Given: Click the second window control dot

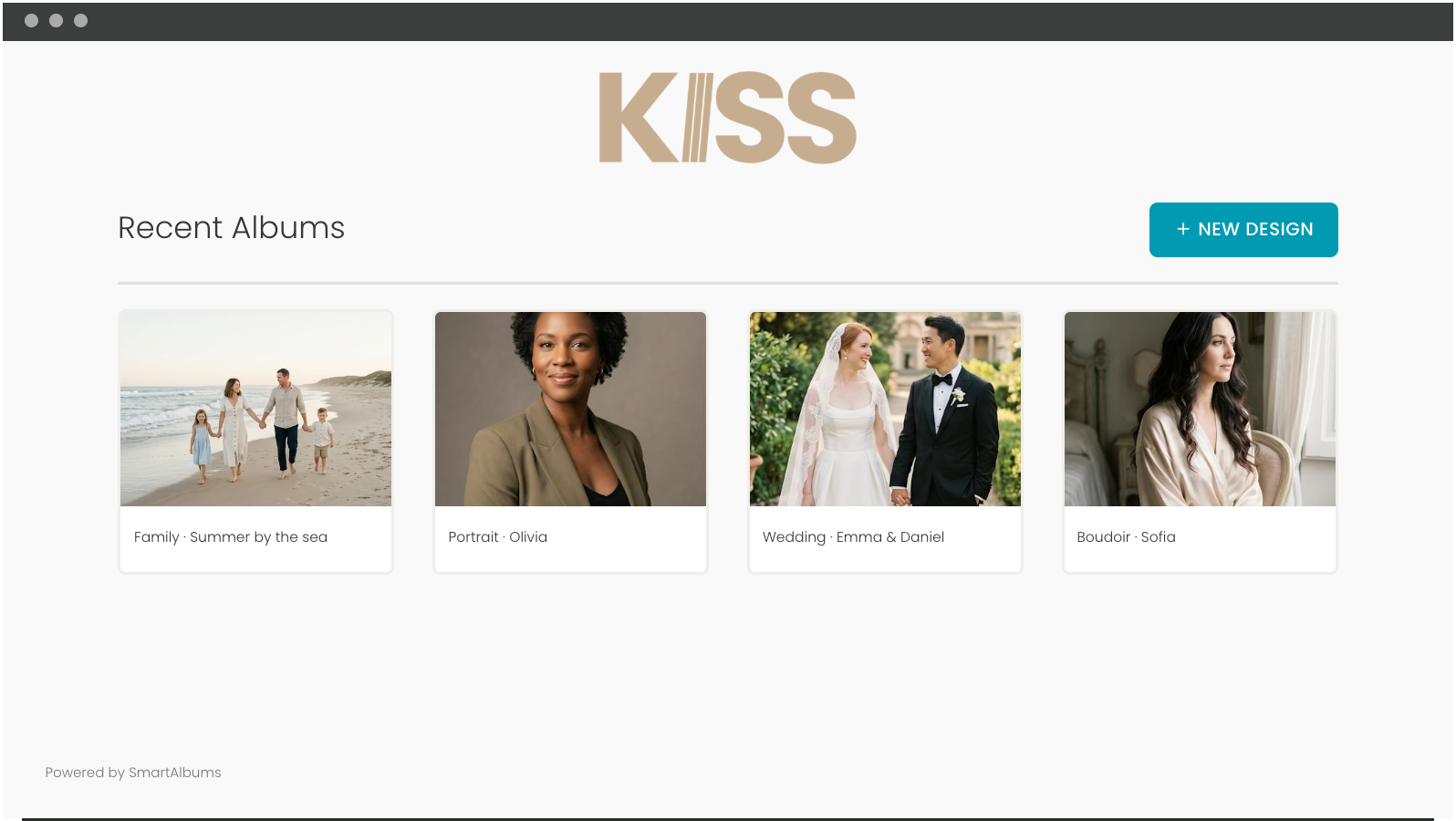Looking at the screenshot, I should click(x=56, y=21).
